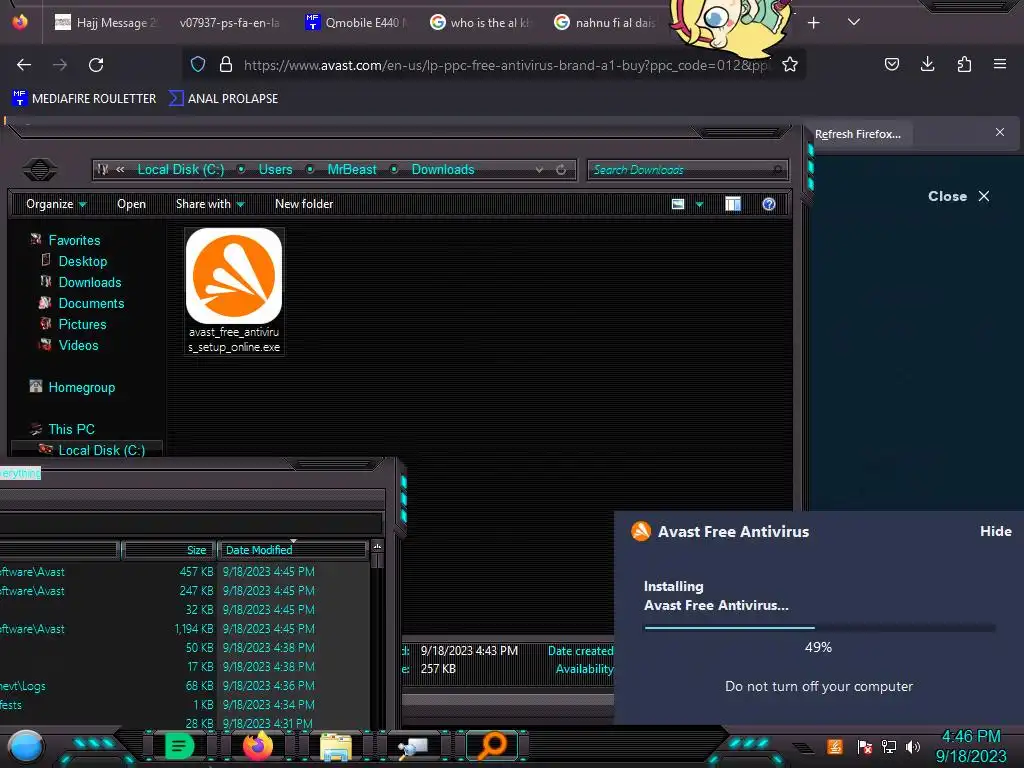Switch to the v07937-ps-fa-en-la tab
The width and height of the screenshot is (1024, 768).
tap(230, 23)
